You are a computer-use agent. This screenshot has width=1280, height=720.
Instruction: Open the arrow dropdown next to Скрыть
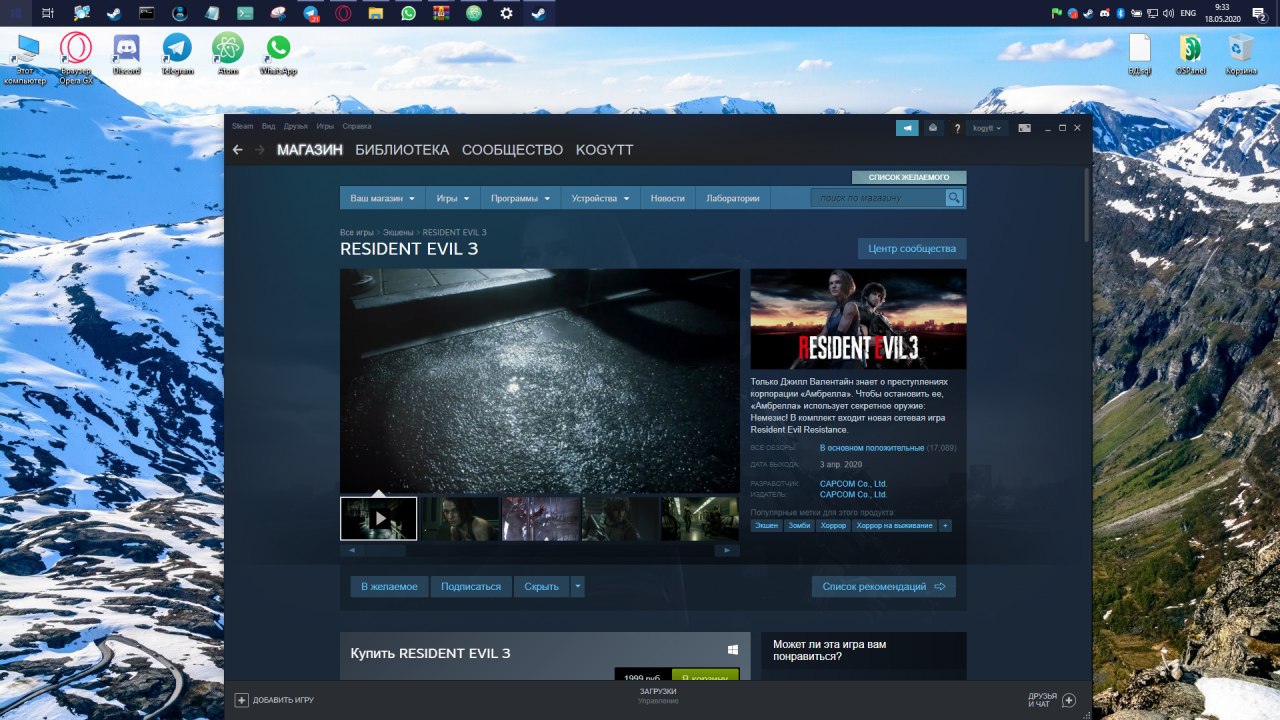pyautogui.click(x=577, y=586)
